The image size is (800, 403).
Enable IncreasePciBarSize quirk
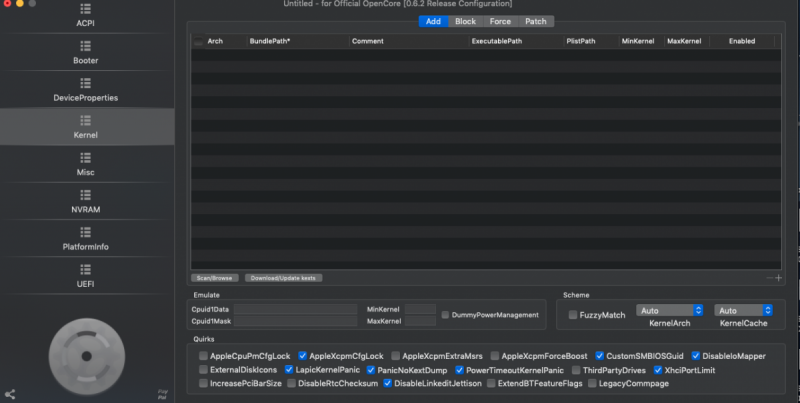coord(204,383)
